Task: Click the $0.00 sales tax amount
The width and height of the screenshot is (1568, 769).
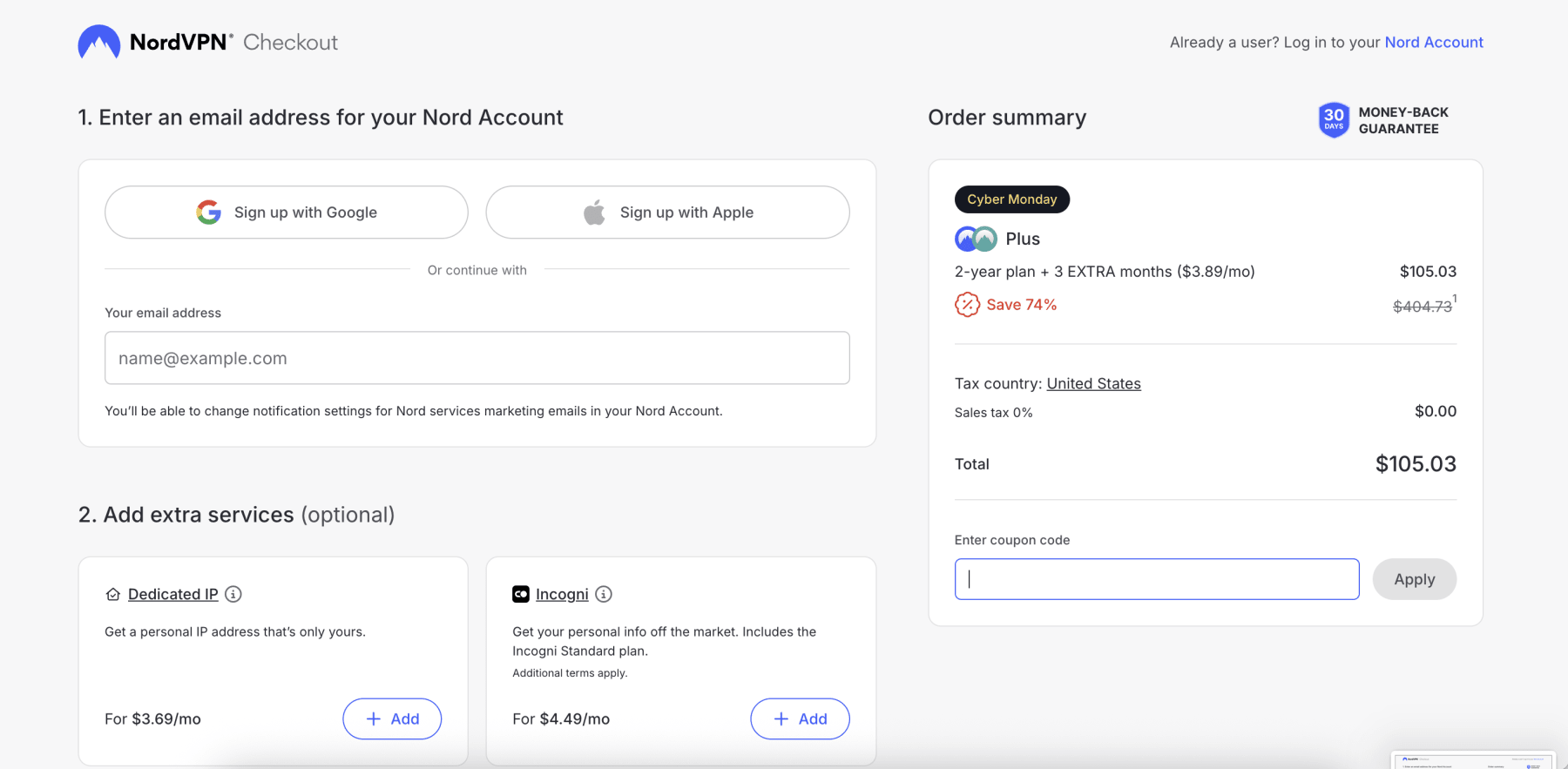Action: tap(1436, 411)
